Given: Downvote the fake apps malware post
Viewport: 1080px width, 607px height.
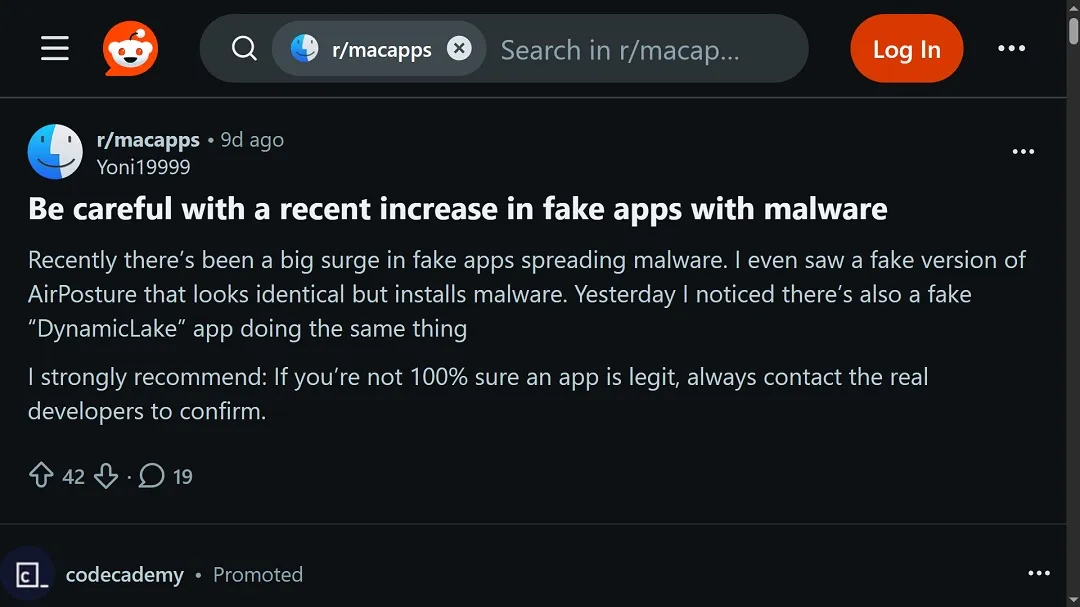Looking at the screenshot, I should [x=107, y=476].
